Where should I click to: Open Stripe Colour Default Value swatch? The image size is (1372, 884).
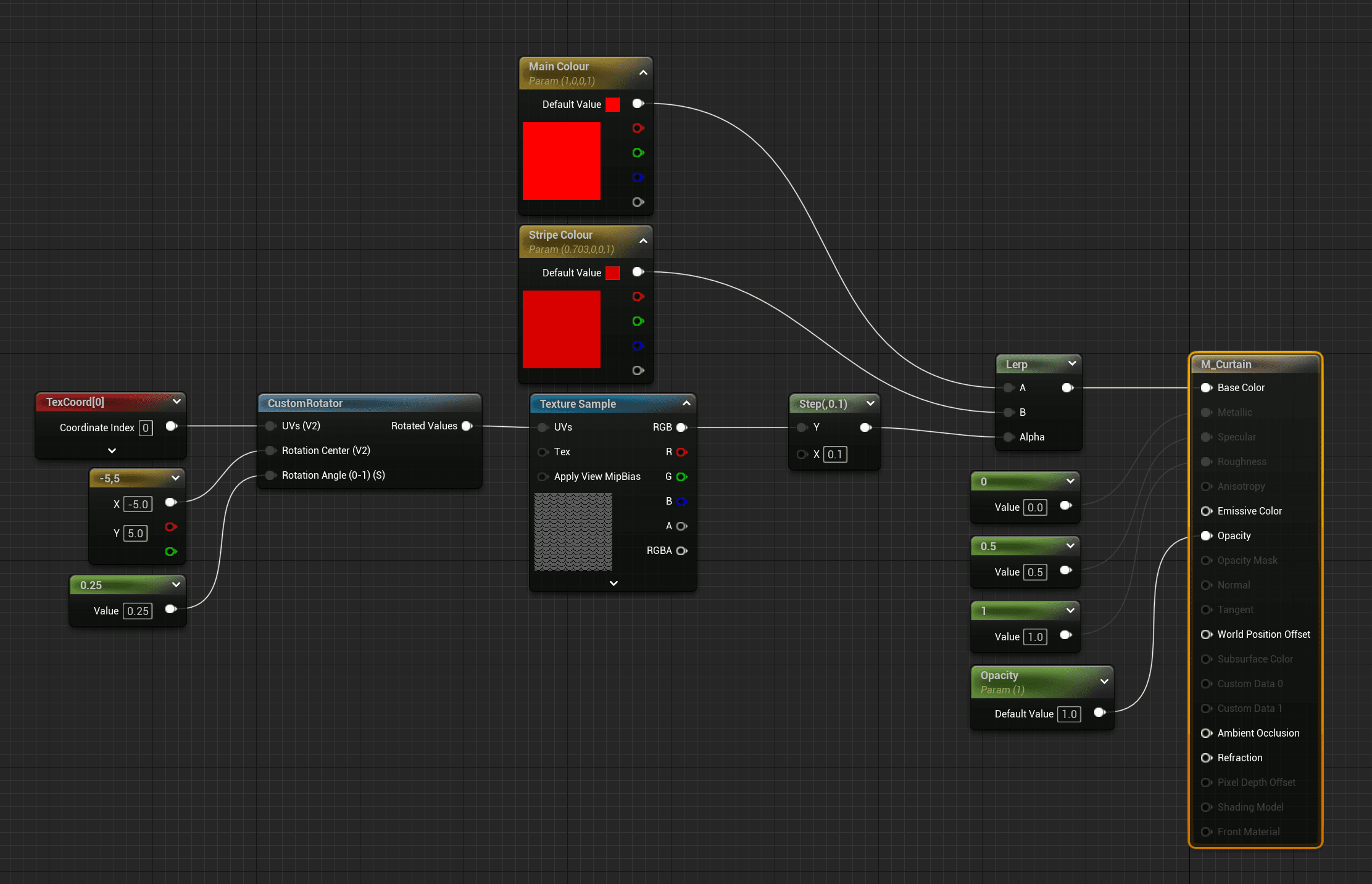point(612,273)
